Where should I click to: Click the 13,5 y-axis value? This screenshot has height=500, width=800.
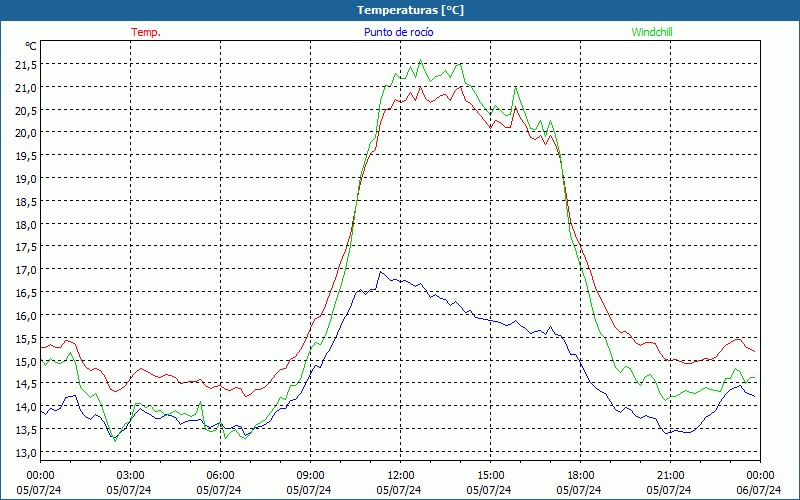(x=26, y=430)
